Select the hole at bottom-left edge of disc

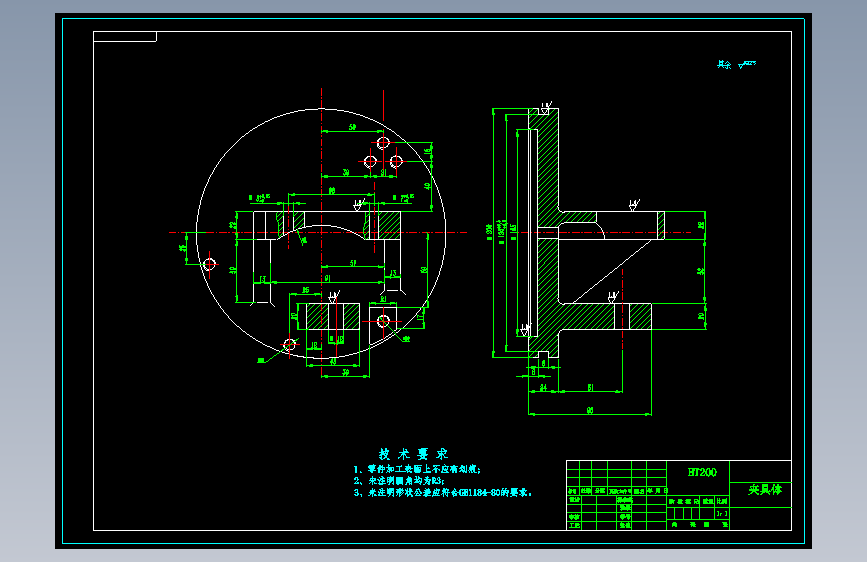289,345
